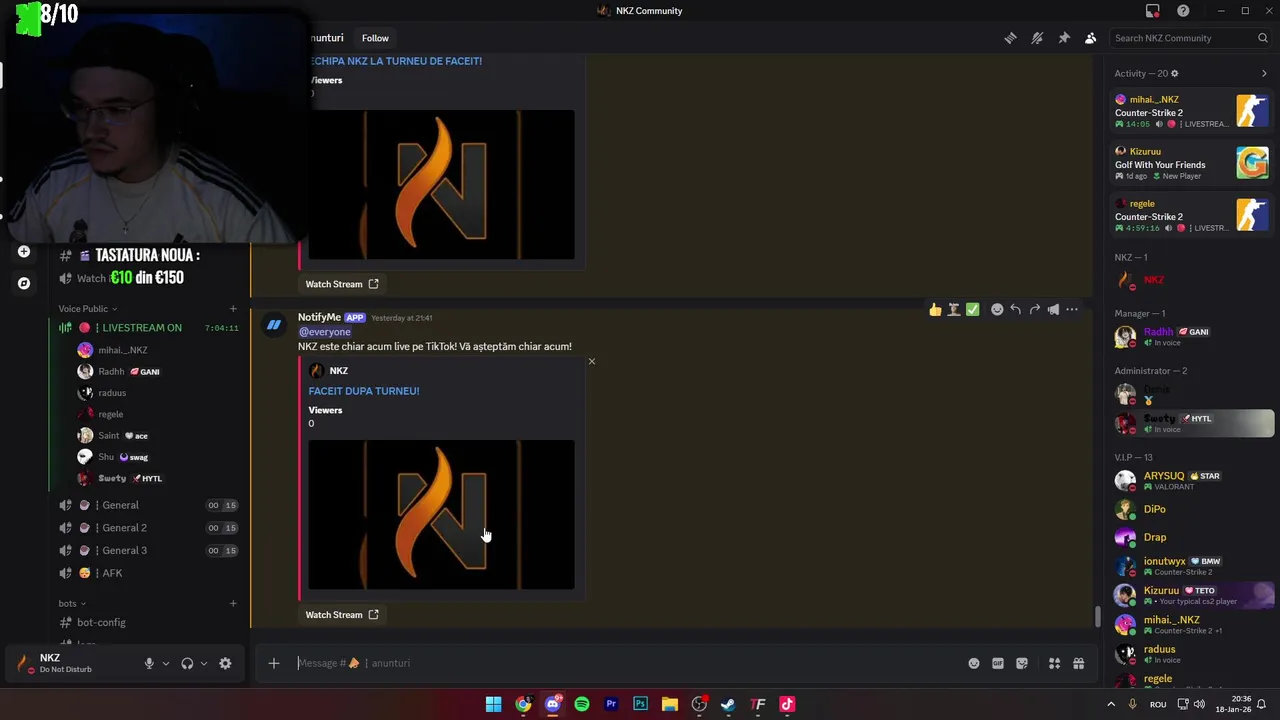Open ARYSUQ in member list

pyautogui.click(x=1192, y=480)
